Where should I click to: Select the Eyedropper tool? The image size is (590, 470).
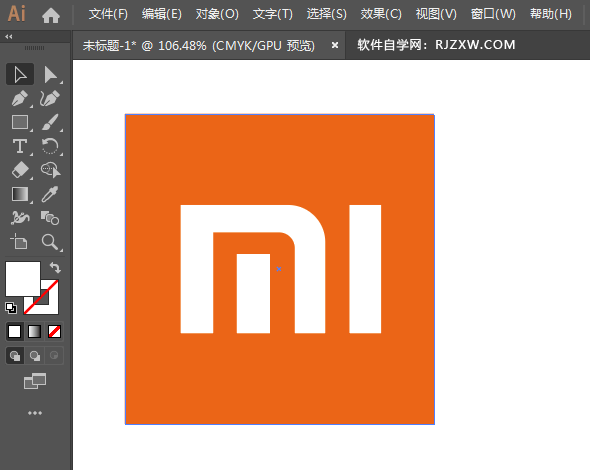click(50, 194)
